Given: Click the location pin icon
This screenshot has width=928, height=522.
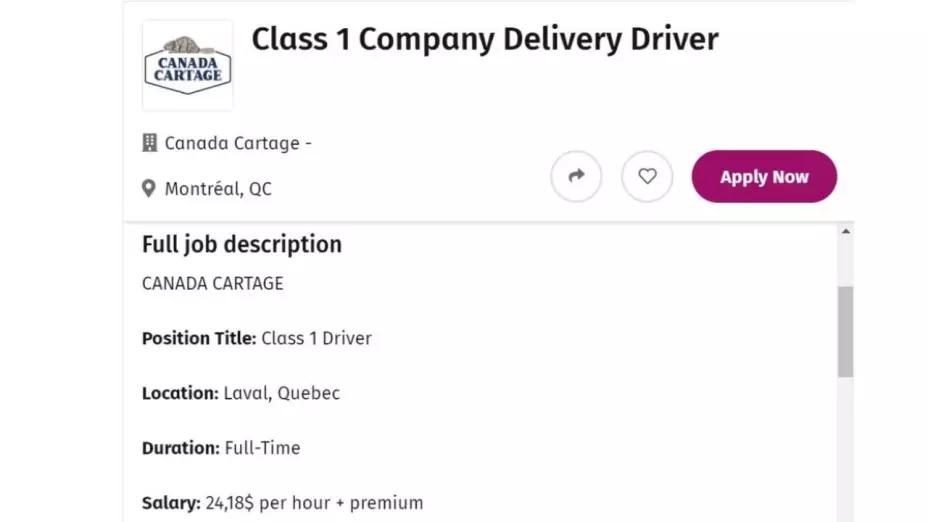Looking at the screenshot, I should click(149, 188).
